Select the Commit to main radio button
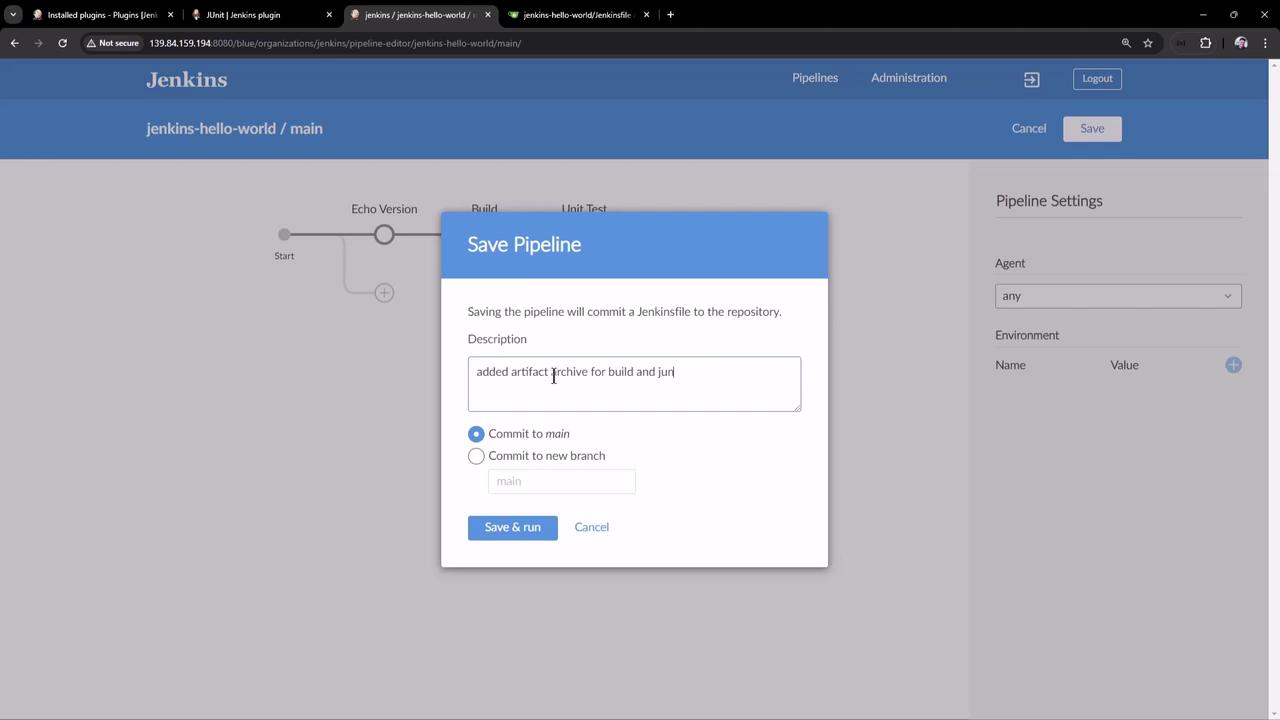The image size is (1280, 720). click(476, 434)
